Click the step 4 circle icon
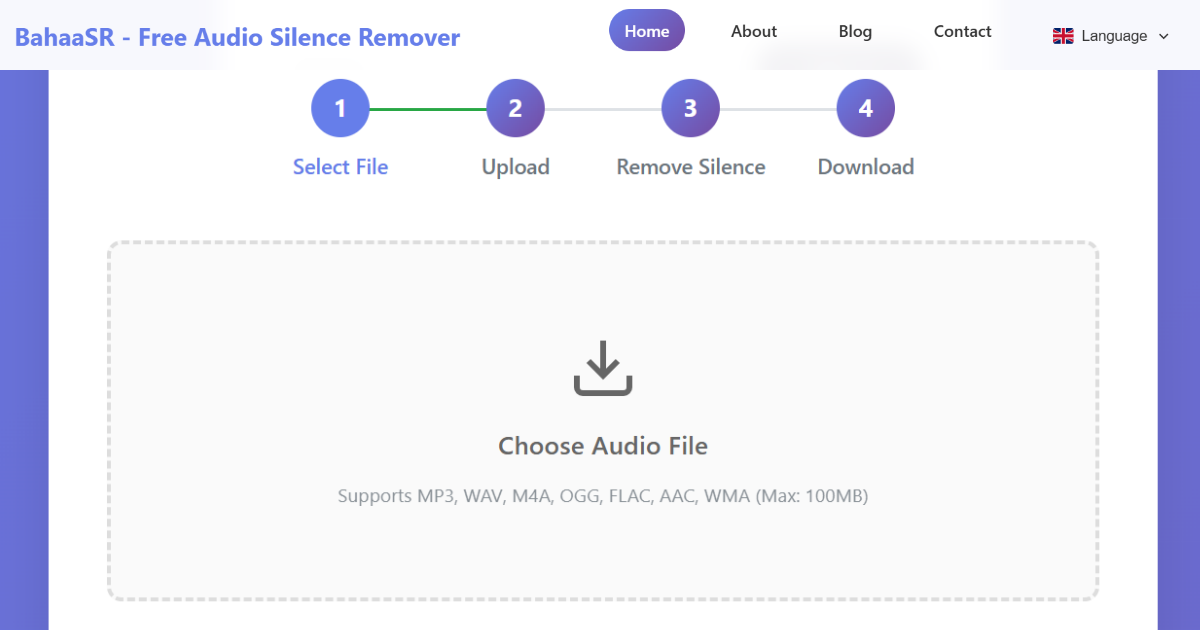 click(865, 108)
